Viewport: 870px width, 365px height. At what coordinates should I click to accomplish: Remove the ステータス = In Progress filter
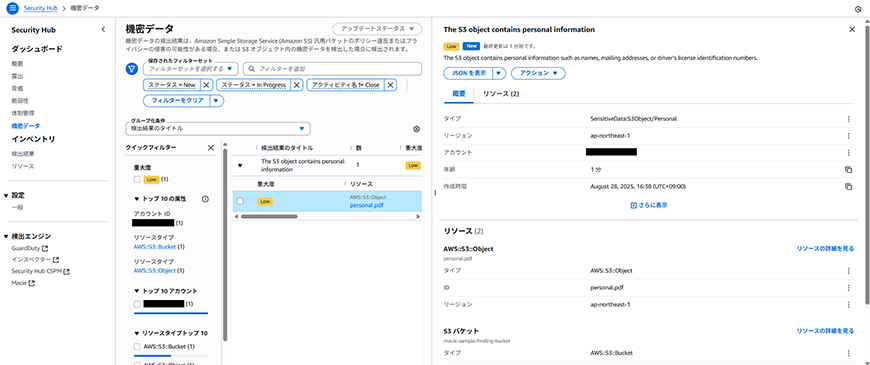(x=296, y=85)
